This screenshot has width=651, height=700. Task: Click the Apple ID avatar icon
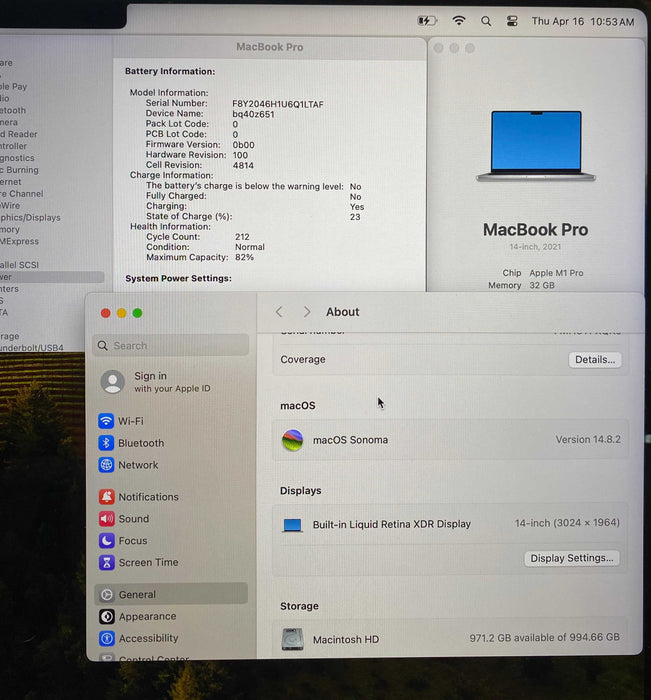pos(113,382)
